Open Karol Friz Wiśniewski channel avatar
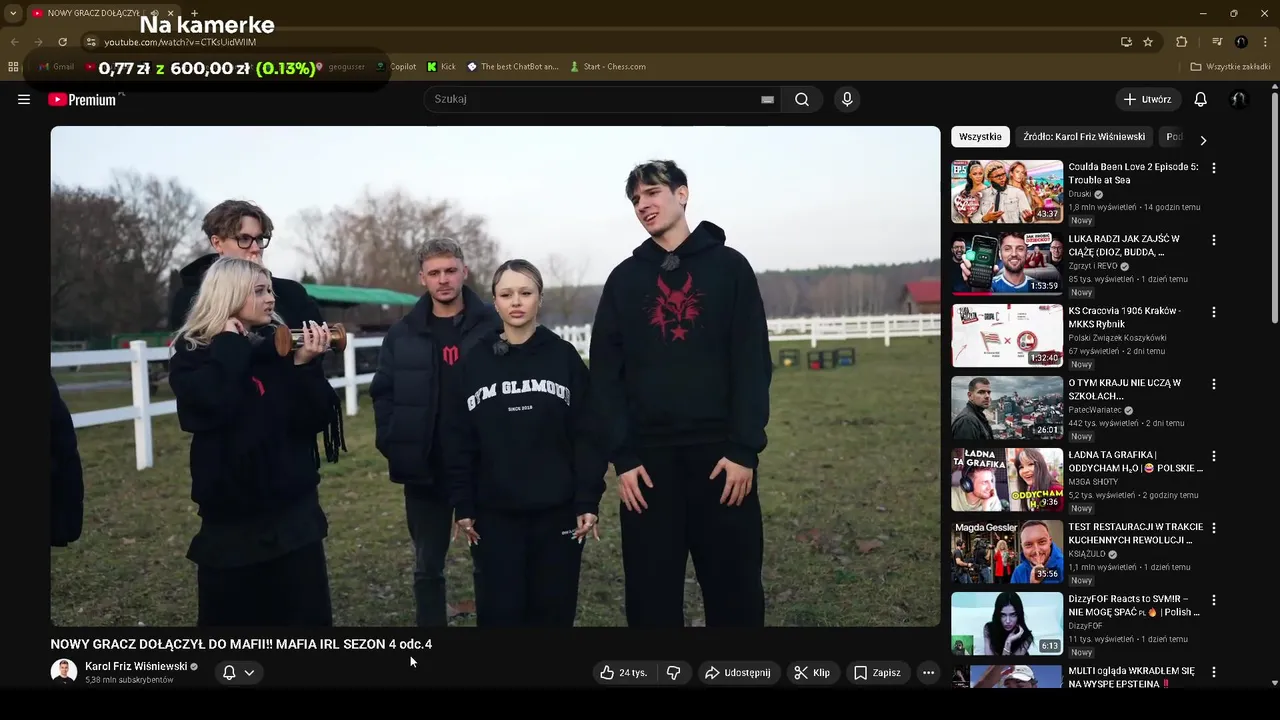 pyautogui.click(x=64, y=672)
